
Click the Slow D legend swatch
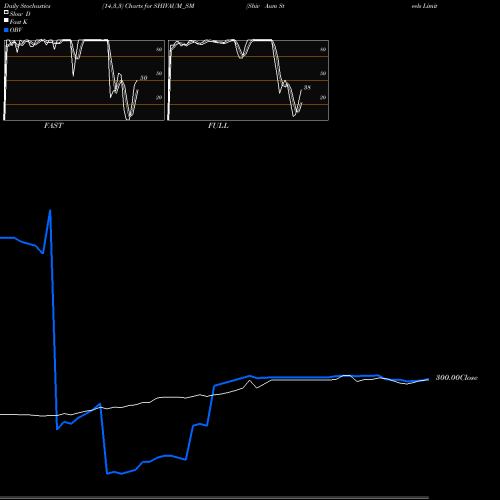click(x=6, y=13)
